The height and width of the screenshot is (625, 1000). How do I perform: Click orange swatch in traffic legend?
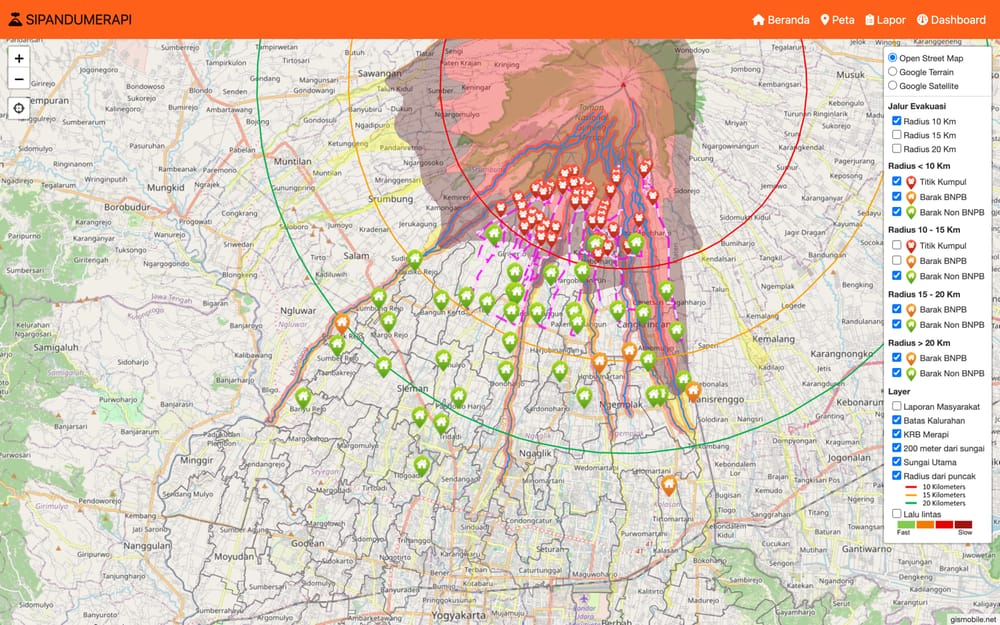click(925, 524)
